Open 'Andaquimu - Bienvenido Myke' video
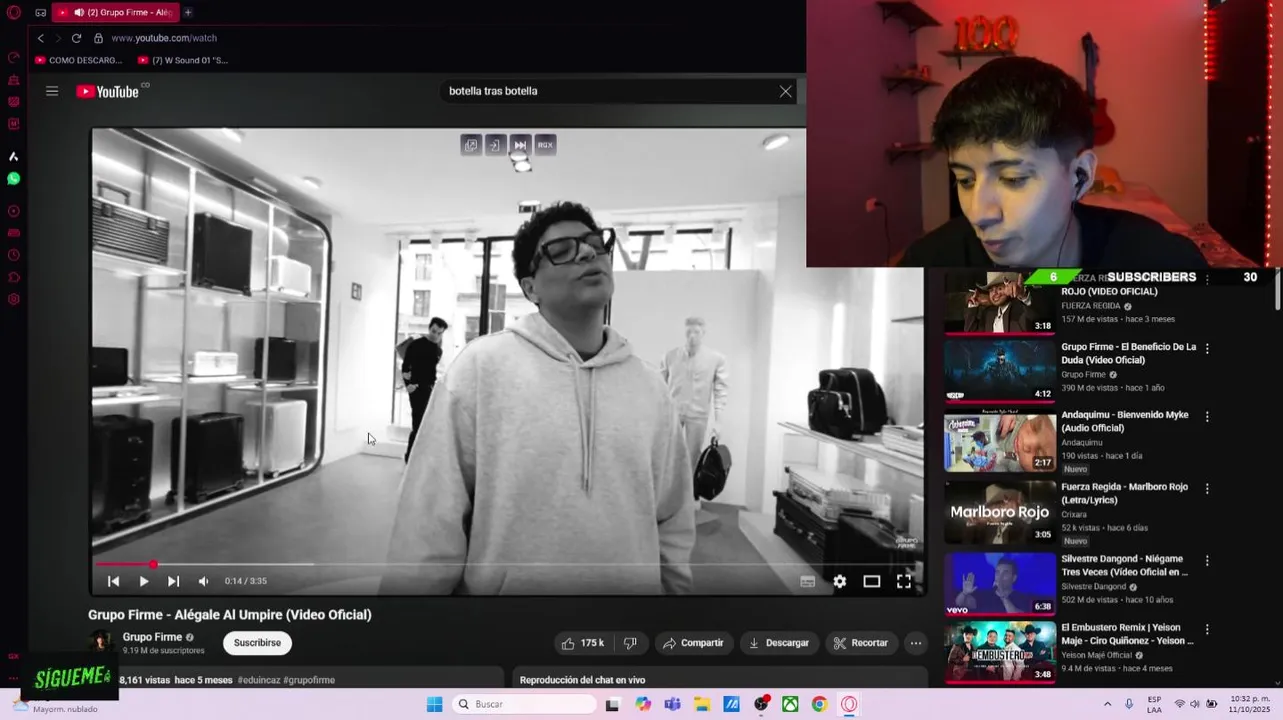The height and width of the screenshot is (720, 1283). point(1000,442)
